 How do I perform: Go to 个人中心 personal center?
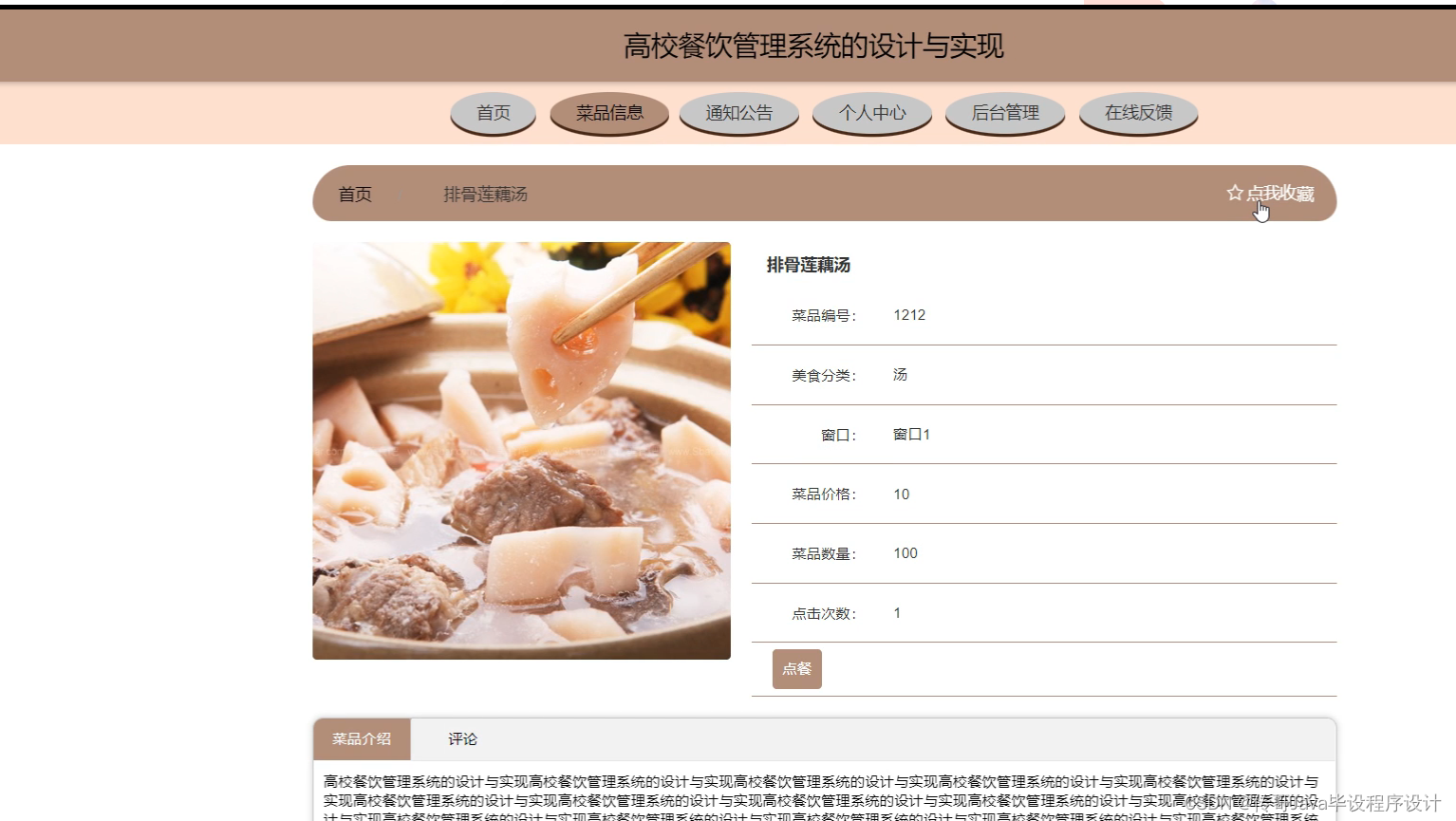[x=871, y=112]
